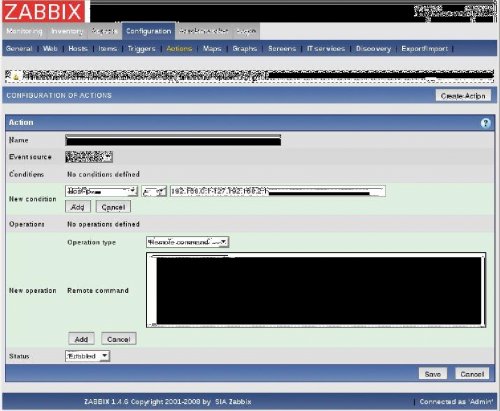Screen dimensions: 500x411
Task: Switch to the Monitoring tab
Action: coord(24,31)
